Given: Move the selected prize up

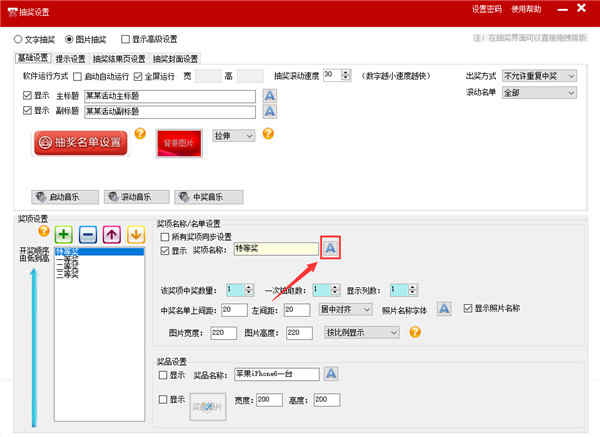Looking at the screenshot, I should pos(112,235).
